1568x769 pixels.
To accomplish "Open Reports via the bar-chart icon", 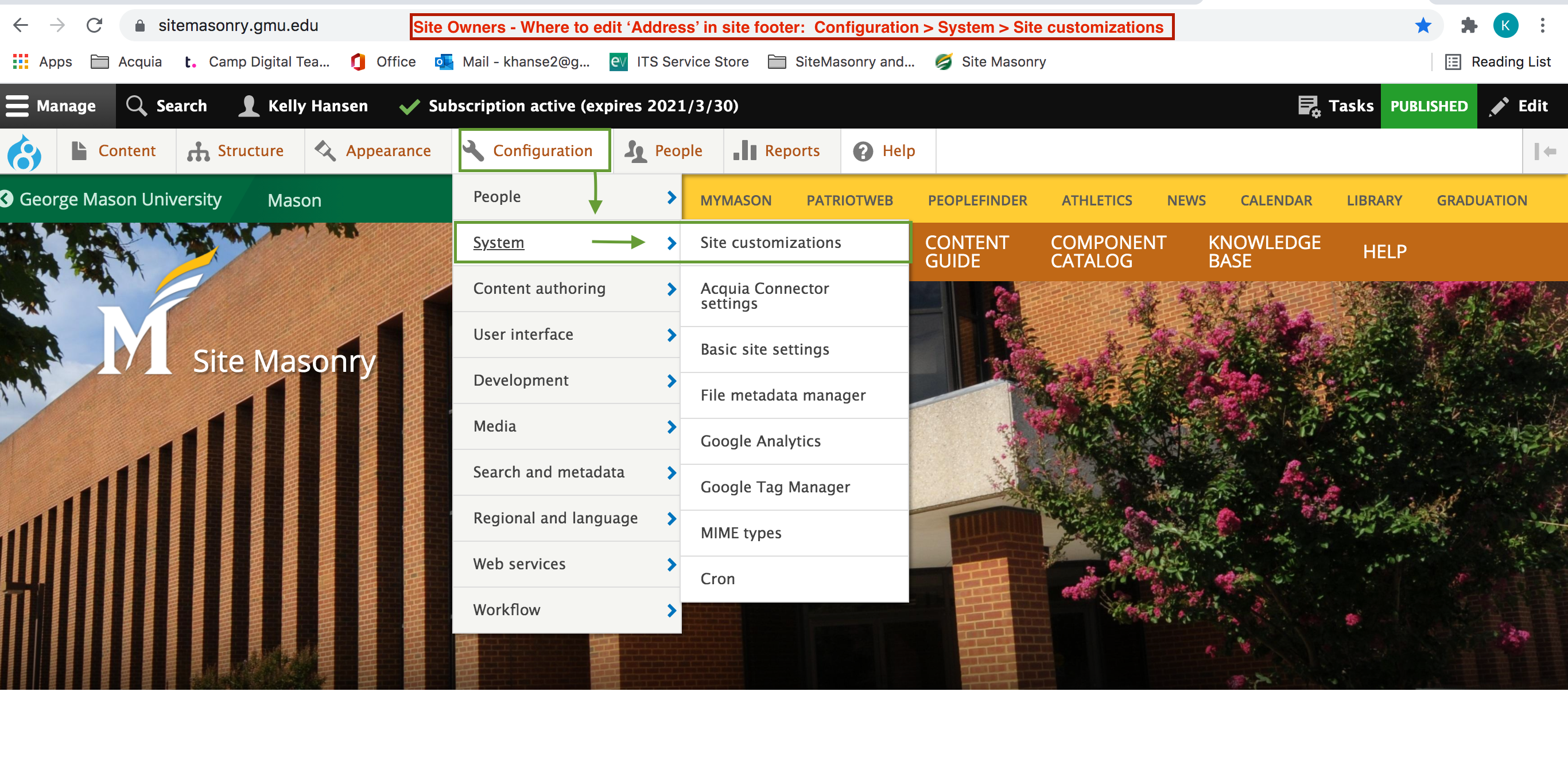I will (745, 150).
